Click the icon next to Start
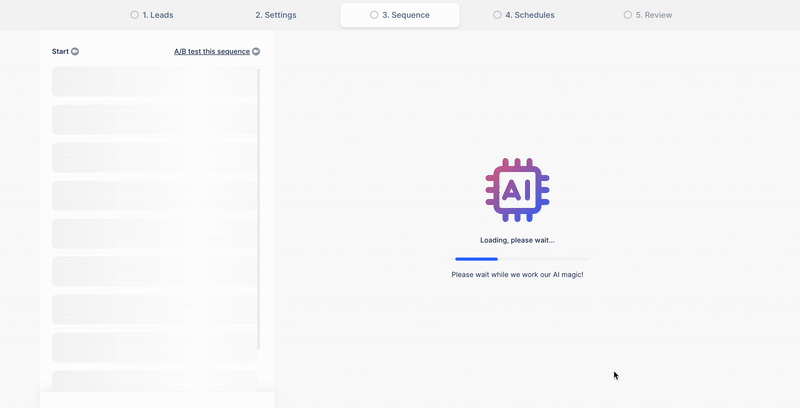 coord(75,51)
